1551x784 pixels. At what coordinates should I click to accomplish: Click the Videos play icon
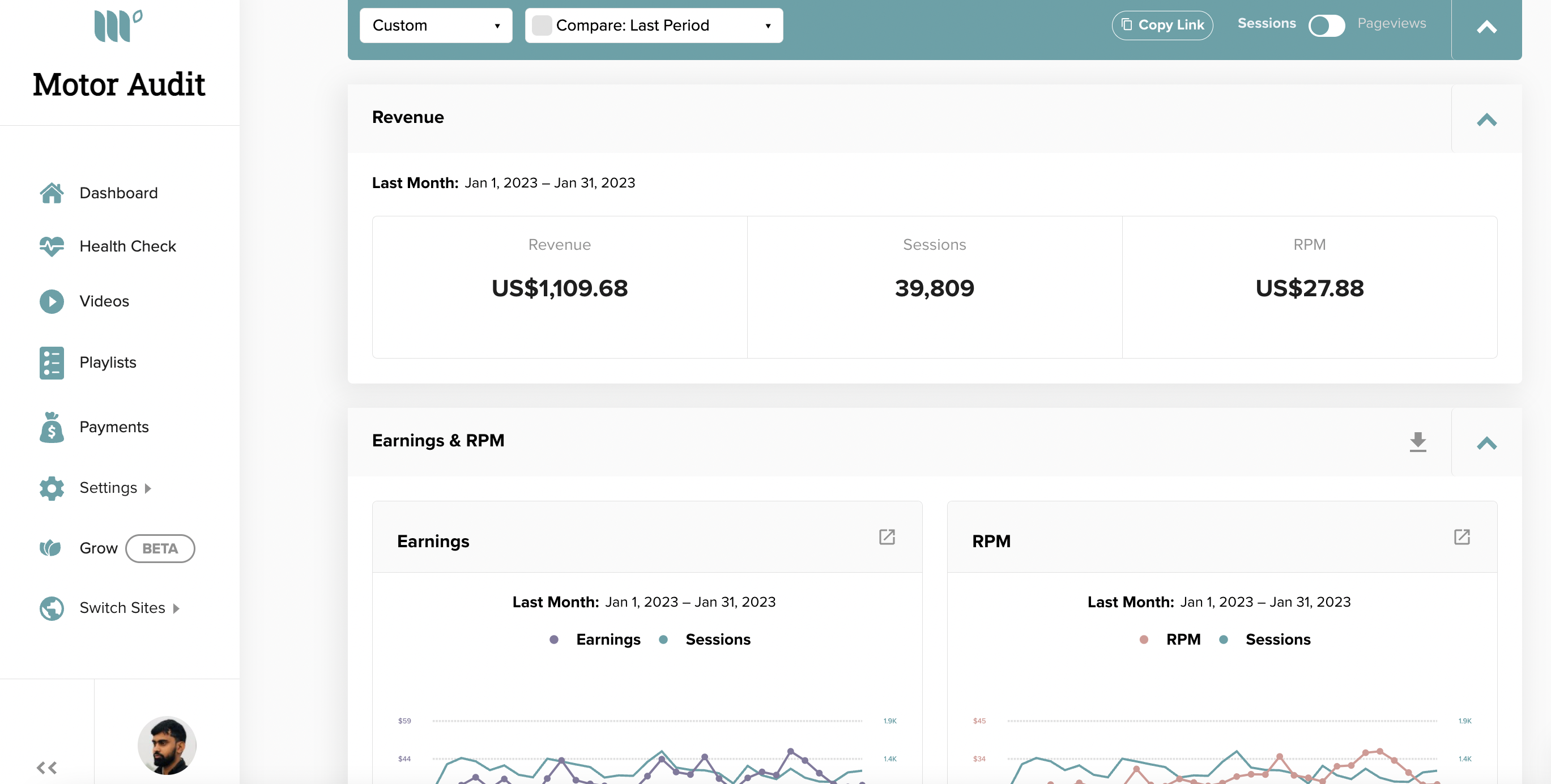[x=52, y=301]
